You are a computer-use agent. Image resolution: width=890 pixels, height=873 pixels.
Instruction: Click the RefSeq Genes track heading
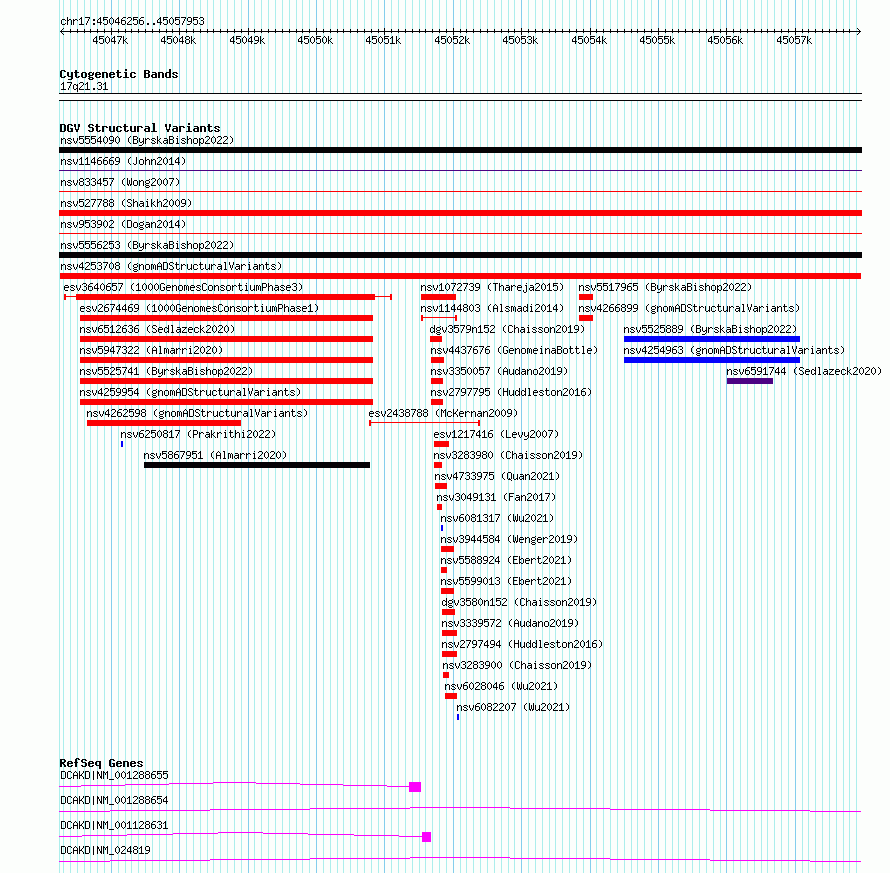101,763
